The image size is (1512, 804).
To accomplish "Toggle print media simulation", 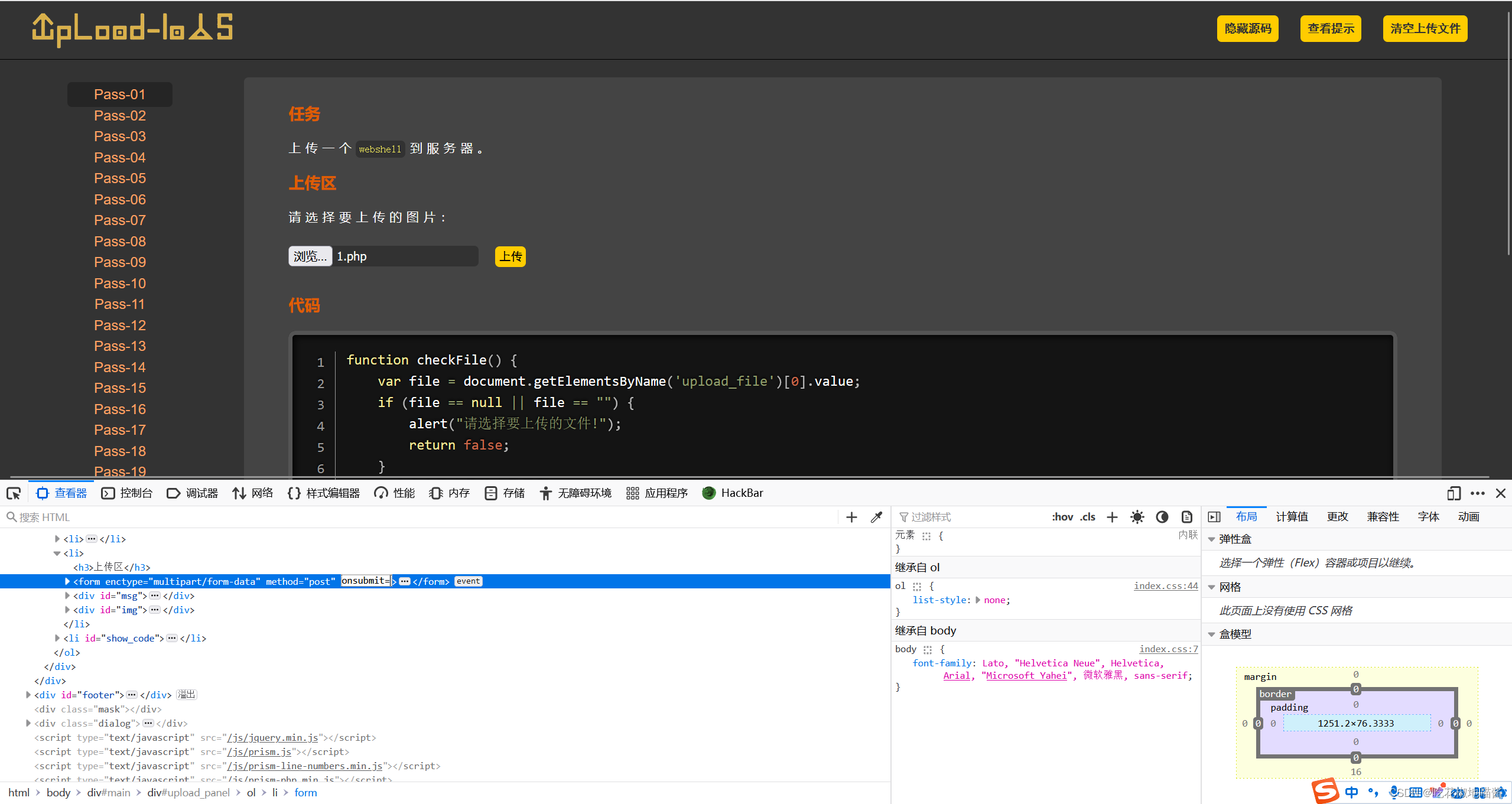I will pyautogui.click(x=1186, y=517).
